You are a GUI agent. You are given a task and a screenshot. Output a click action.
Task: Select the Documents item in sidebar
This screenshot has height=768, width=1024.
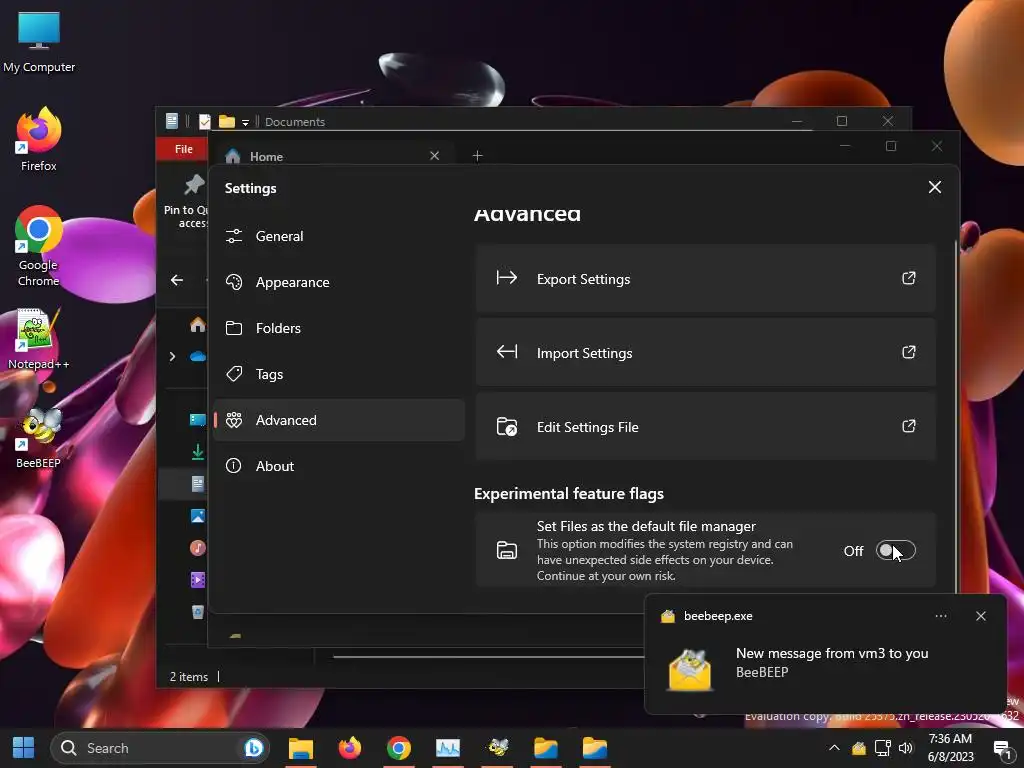pyautogui.click(x=197, y=484)
